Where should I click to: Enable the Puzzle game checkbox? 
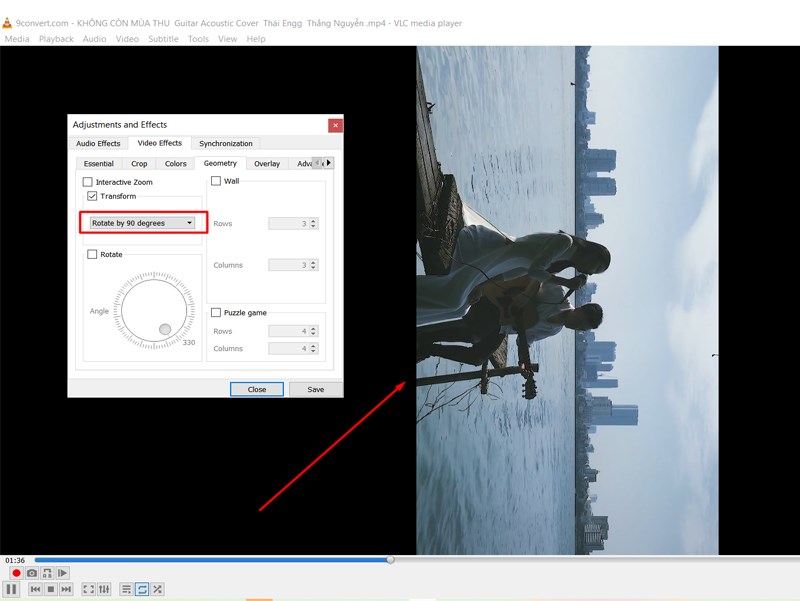[x=215, y=312]
